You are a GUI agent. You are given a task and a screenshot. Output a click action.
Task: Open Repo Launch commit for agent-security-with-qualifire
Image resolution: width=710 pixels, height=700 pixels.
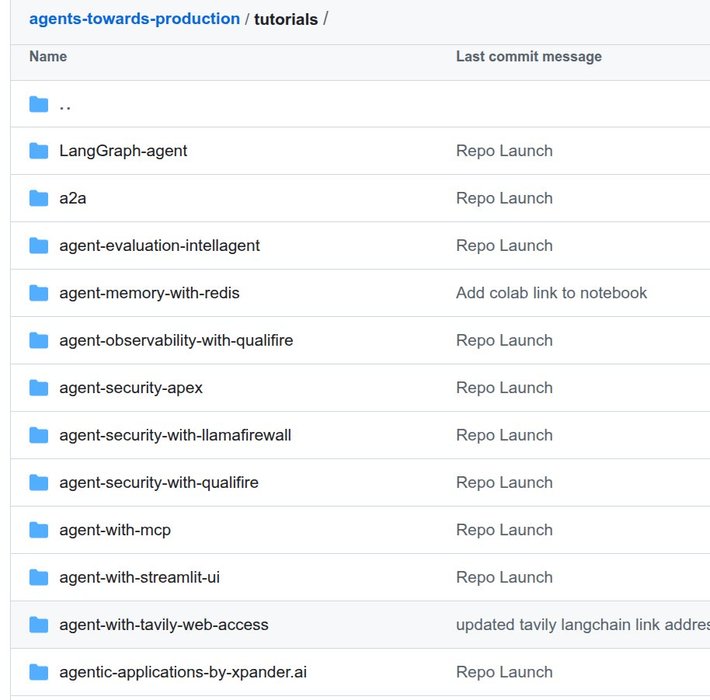click(504, 483)
